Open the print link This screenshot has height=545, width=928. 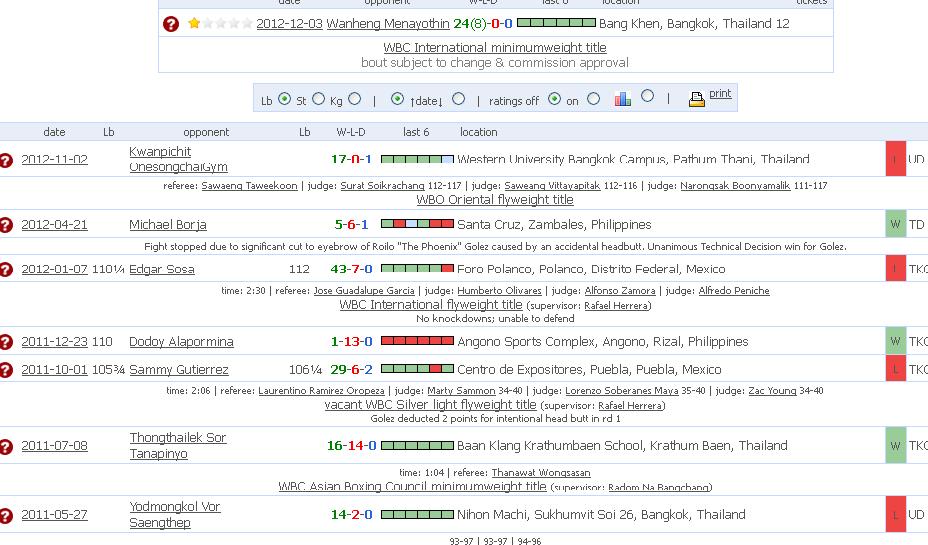point(720,93)
